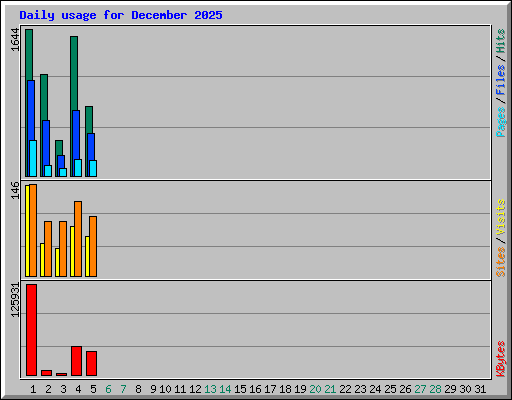Click day label 10 on x-axis
The width and height of the screenshot is (512, 400).
tap(165, 389)
